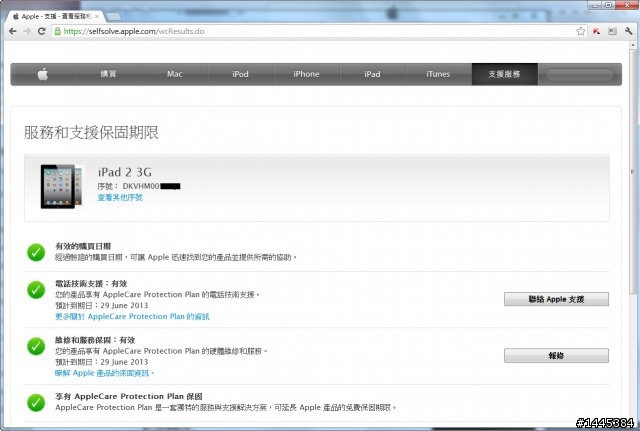640x431 pixels.
Task: Click the gray extension icon before the wrench
Action: 612,31
